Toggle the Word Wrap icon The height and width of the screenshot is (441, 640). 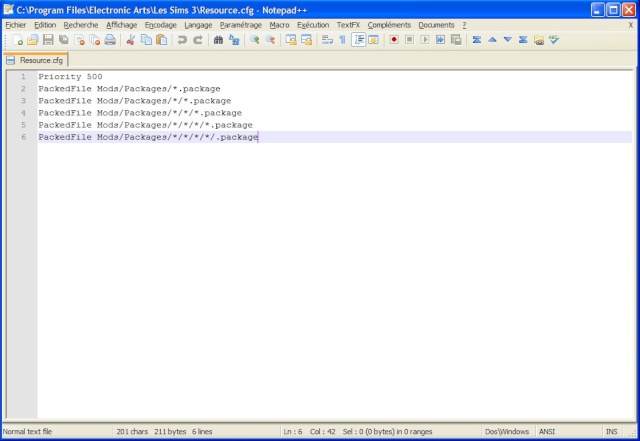coord(327,40)
